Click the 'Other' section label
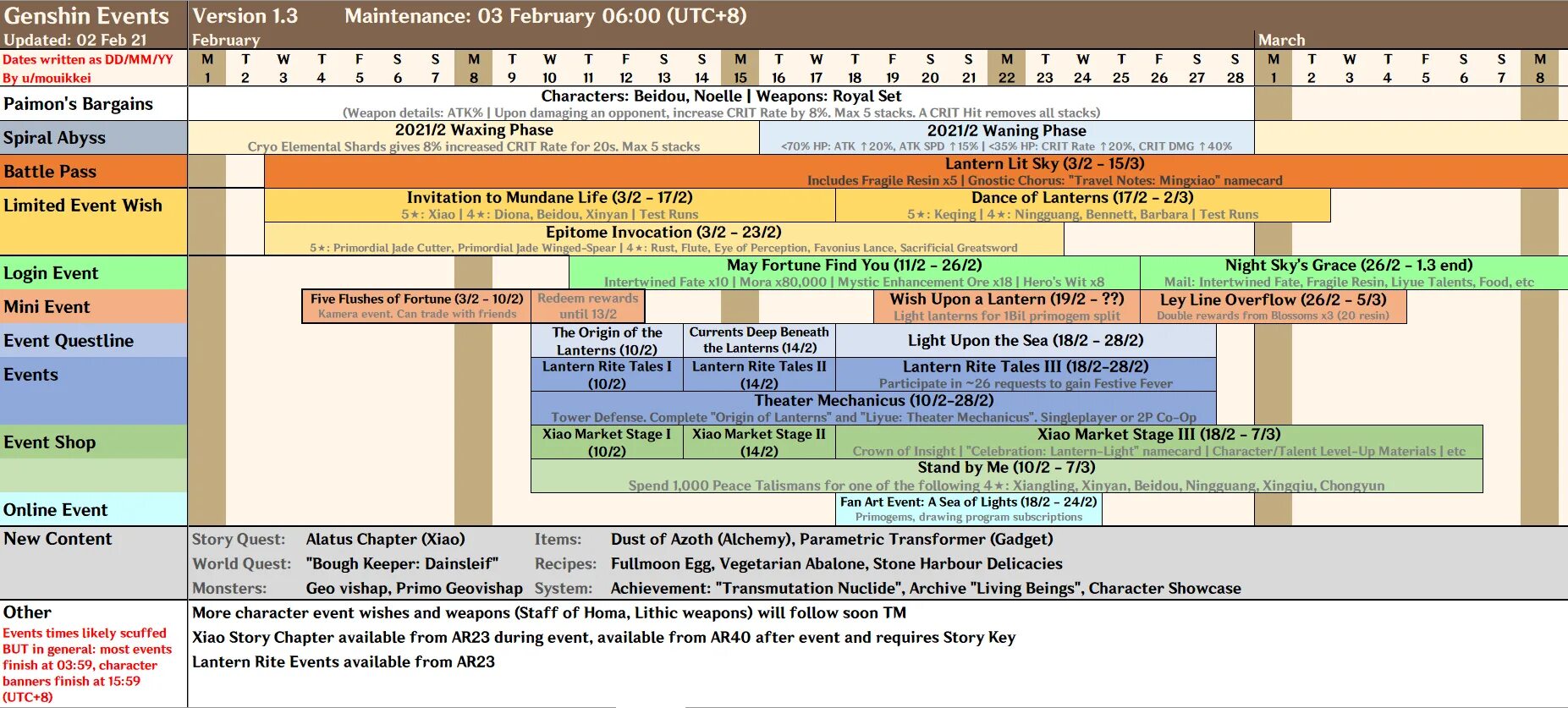Viewport: 1568px width, 708px height. click(27, 612)
